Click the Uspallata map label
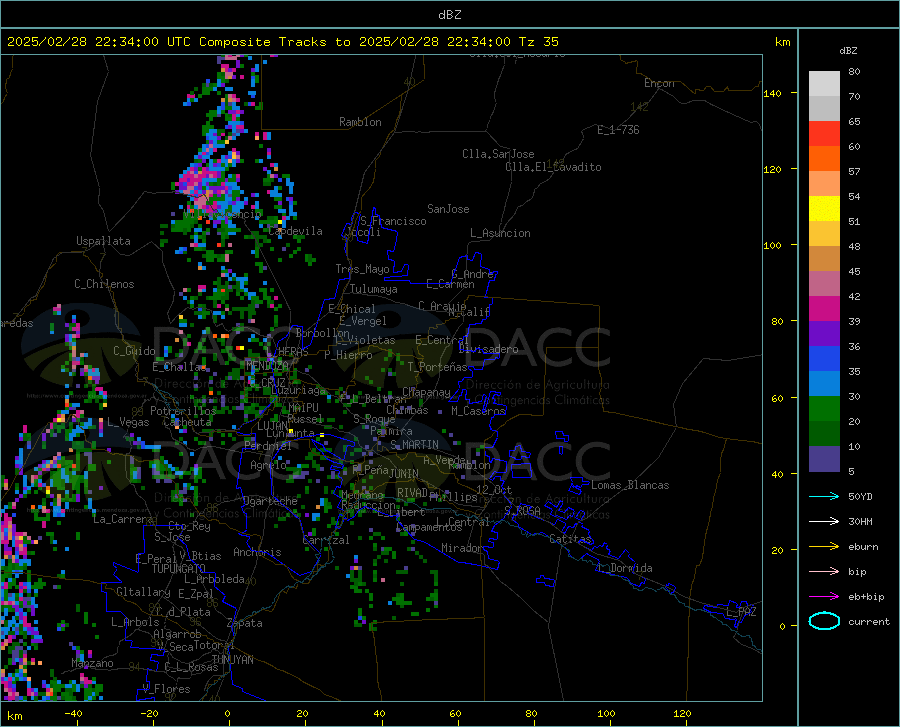Screen dimensions: 900x727 point(103,241)
